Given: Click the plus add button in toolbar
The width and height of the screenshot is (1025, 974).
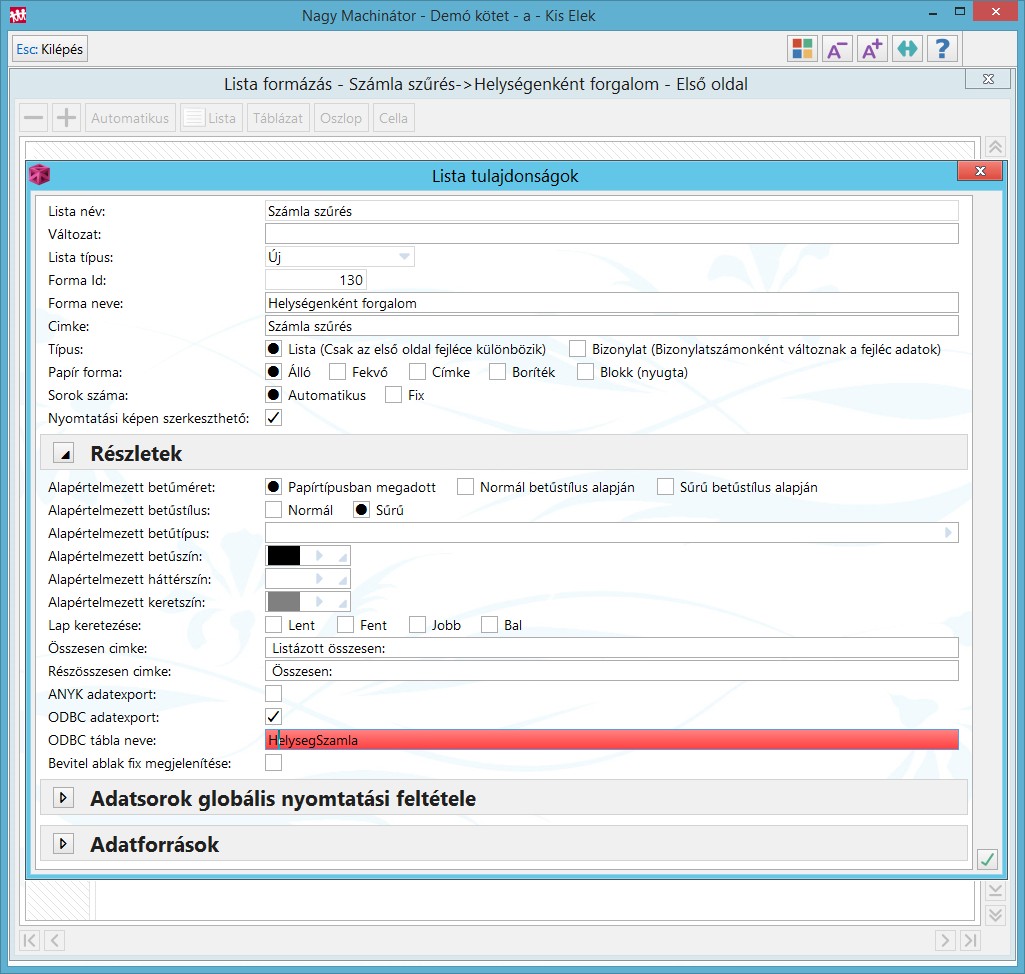Looking at the screenshot, I should [x=66, y=118].
